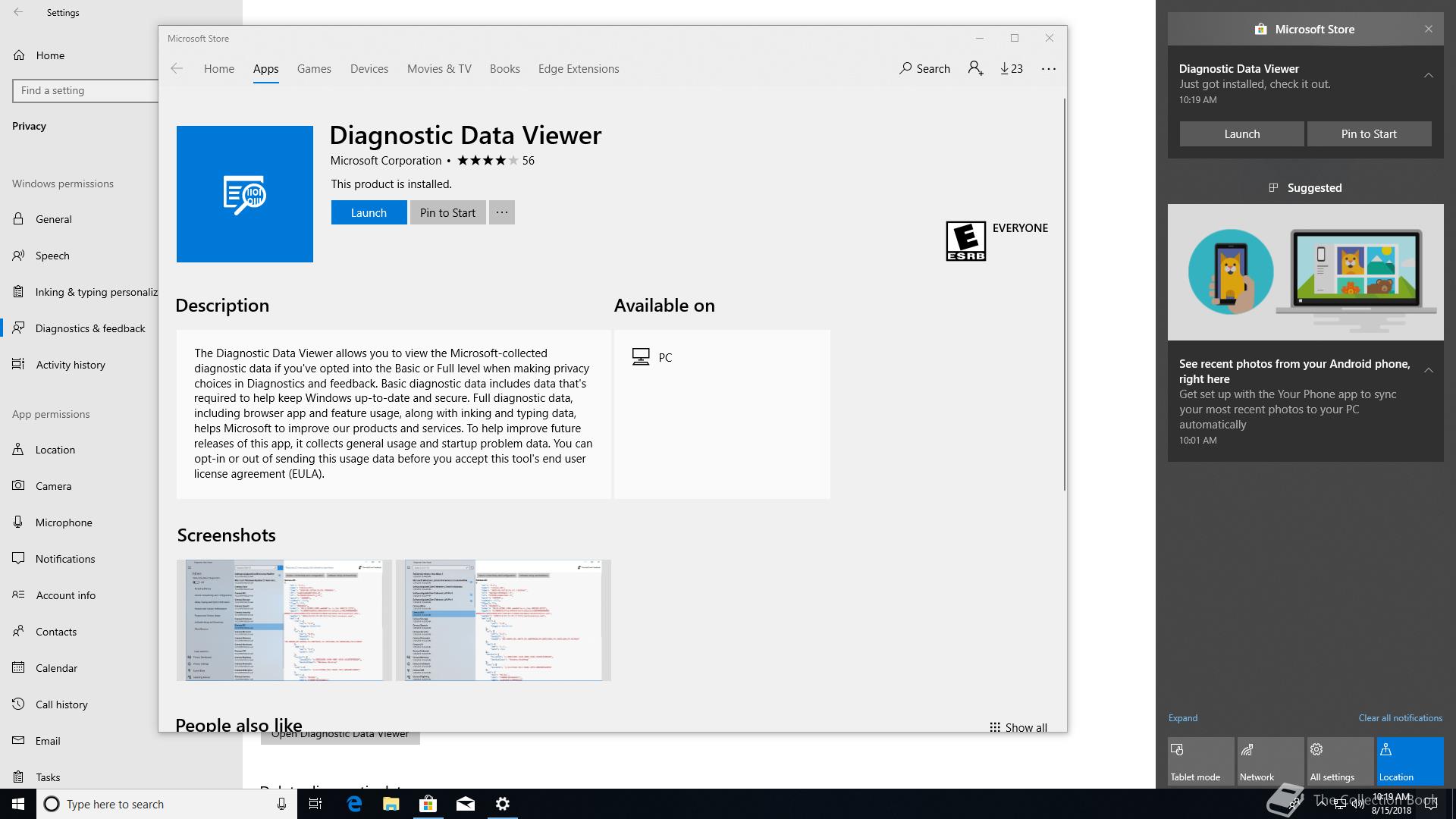Click the Your Phone suggestion image
This screenshot has width=1456, height=819.
pos(1305,271)
